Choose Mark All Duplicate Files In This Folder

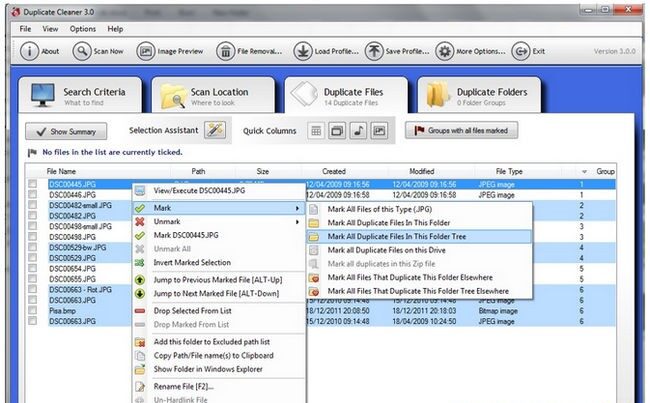[x=419, y=223]
